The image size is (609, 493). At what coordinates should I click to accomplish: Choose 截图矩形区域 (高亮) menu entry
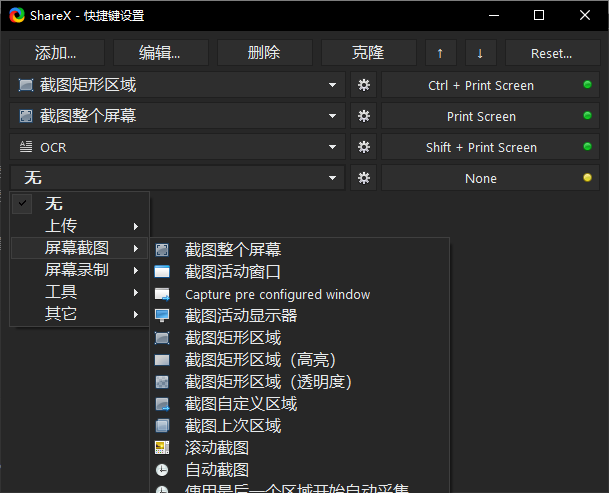(299, 360)
